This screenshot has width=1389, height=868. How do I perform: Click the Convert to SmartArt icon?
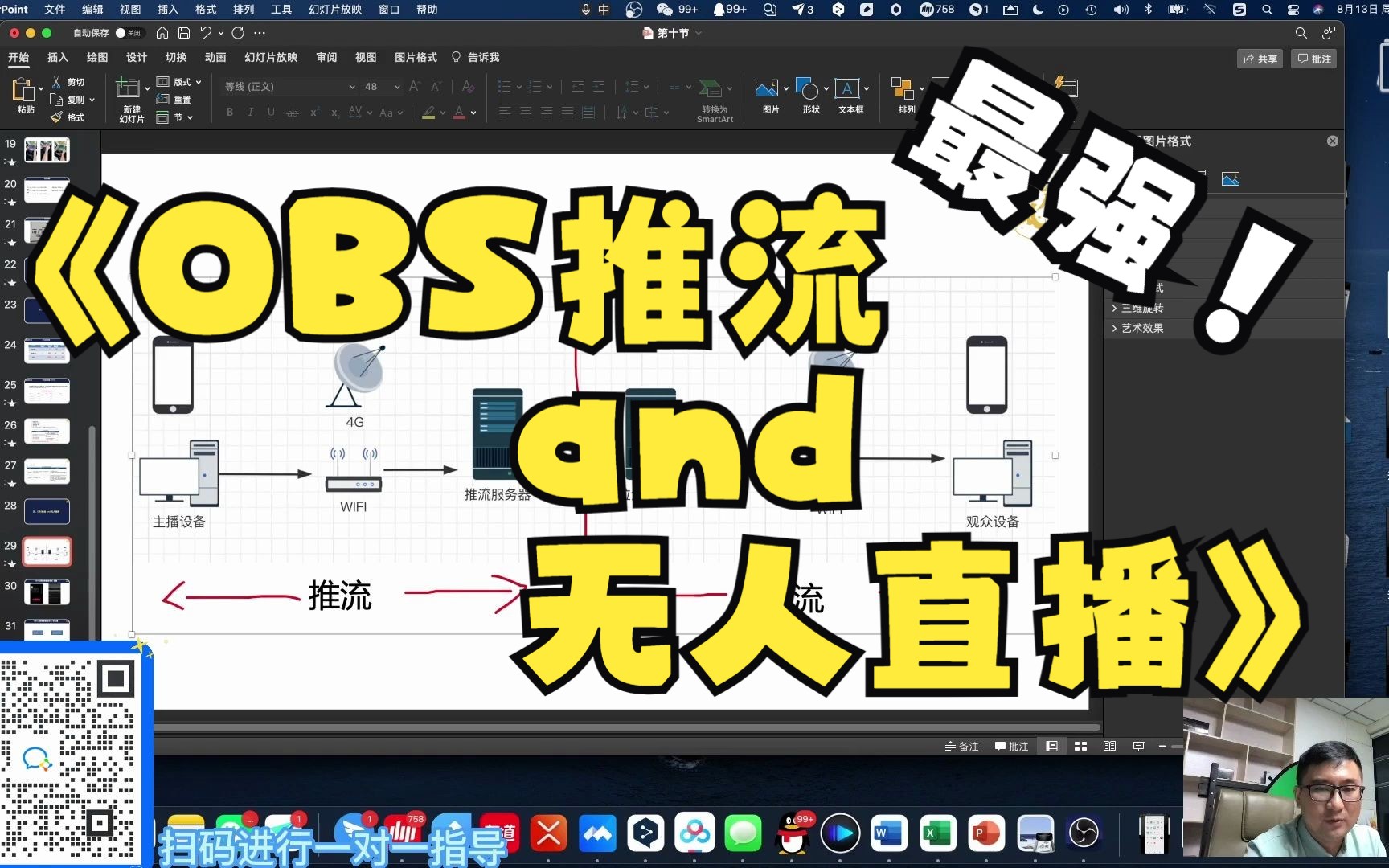[711, 88]
